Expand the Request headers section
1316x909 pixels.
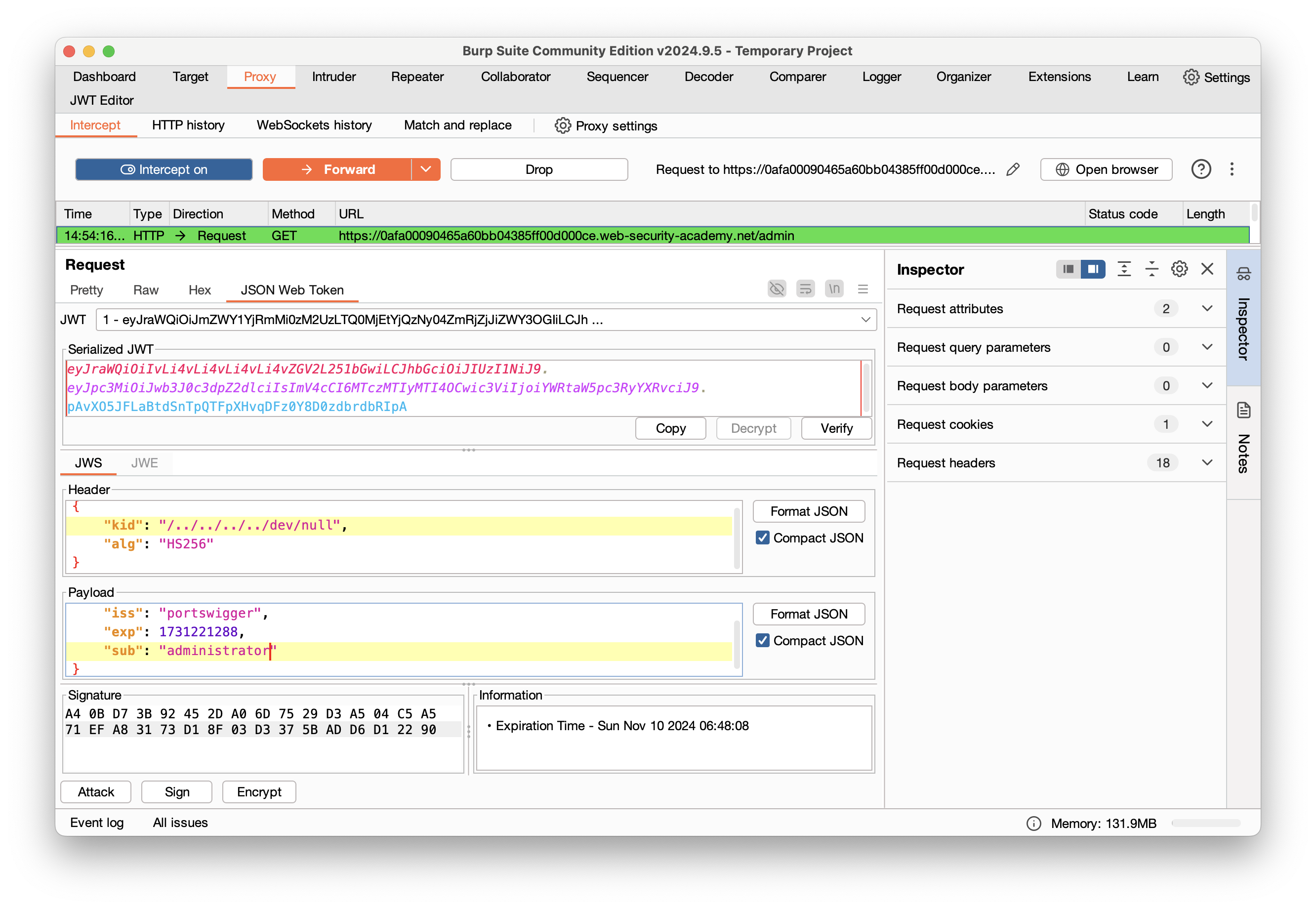pyautogui.click(x=1206, y=462)
